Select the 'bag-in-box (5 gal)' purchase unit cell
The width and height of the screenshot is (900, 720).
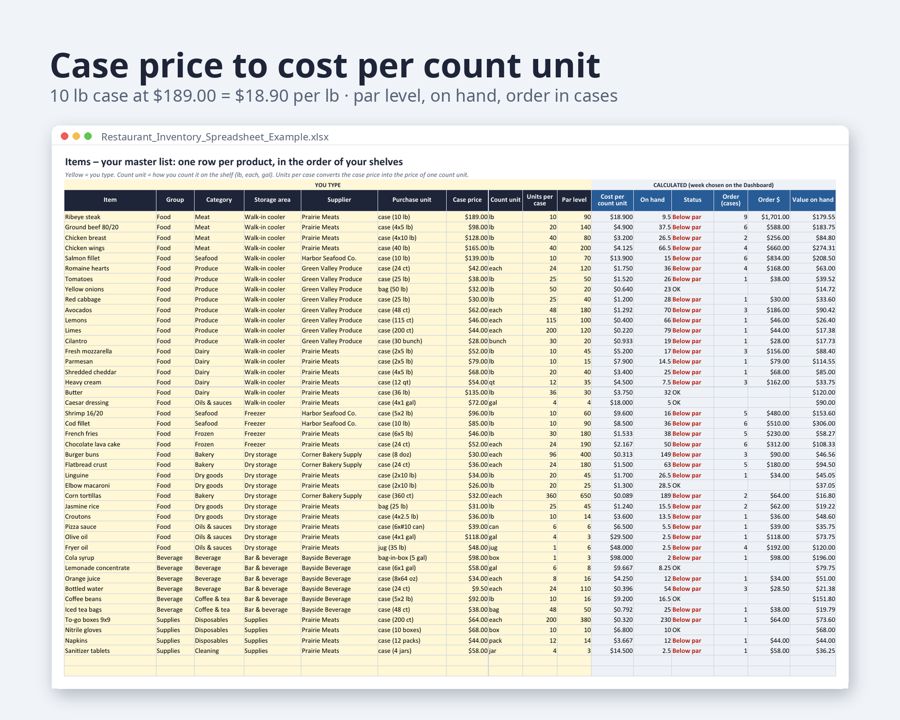(x=412, y=558)
